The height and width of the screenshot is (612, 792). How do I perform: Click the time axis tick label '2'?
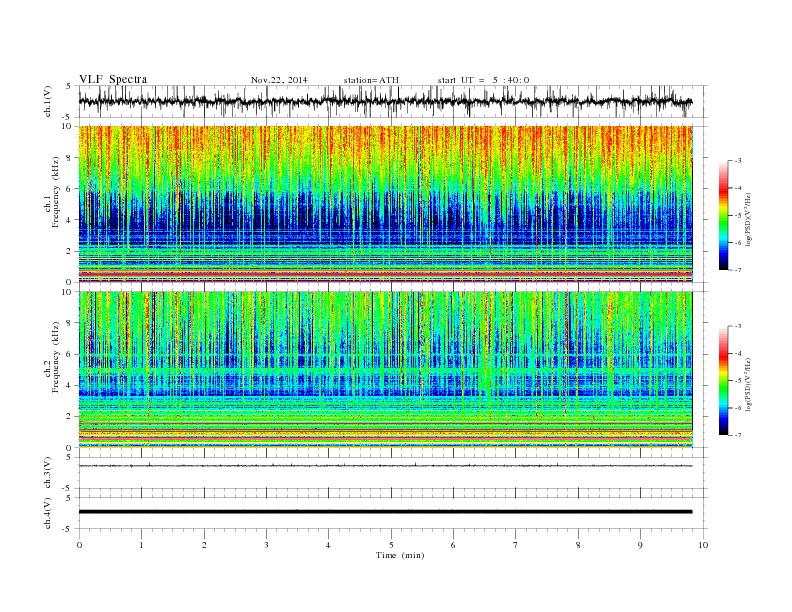click(204, 545)
